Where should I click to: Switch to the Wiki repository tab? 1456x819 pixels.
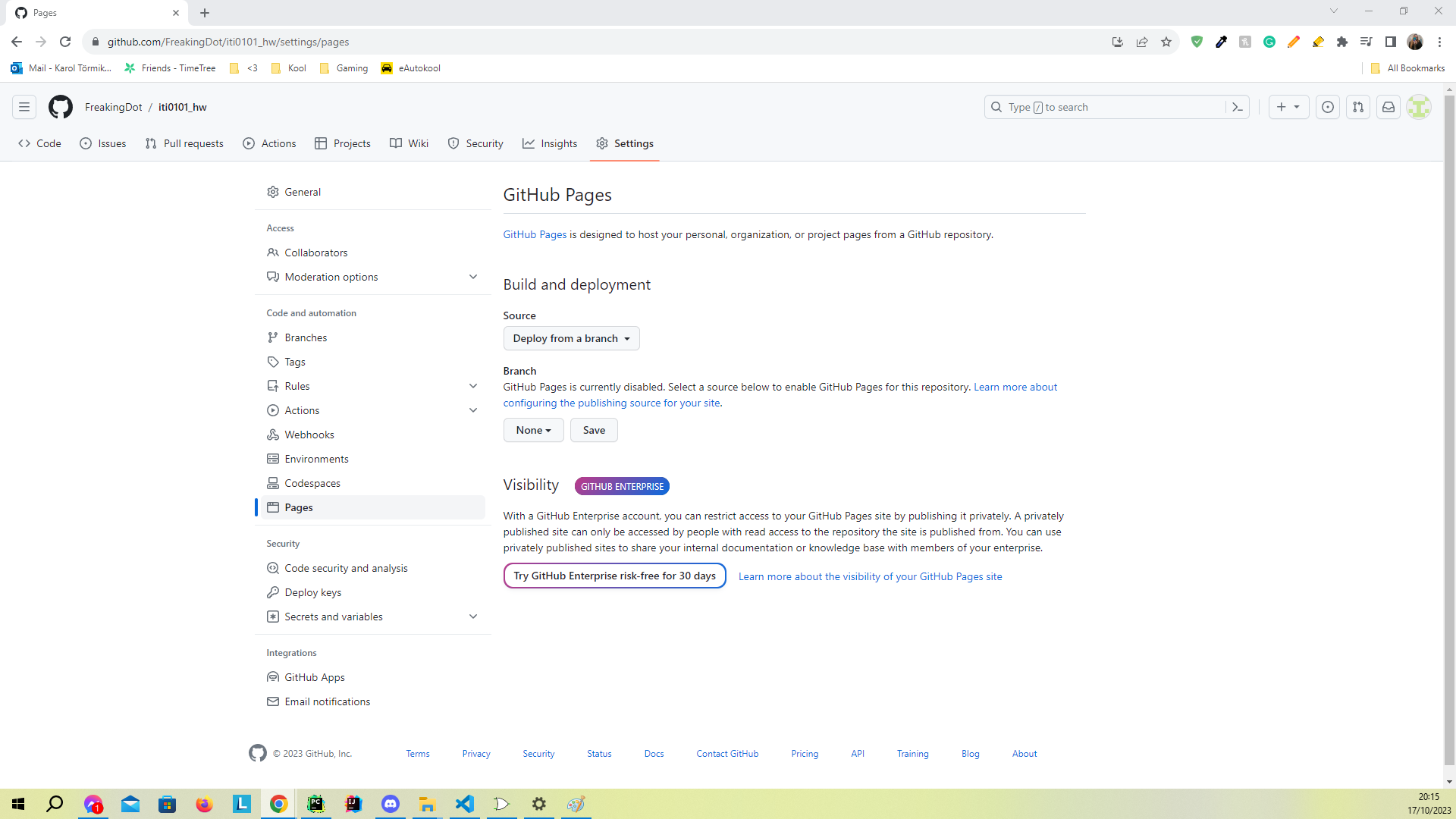(x=409, y=143)
